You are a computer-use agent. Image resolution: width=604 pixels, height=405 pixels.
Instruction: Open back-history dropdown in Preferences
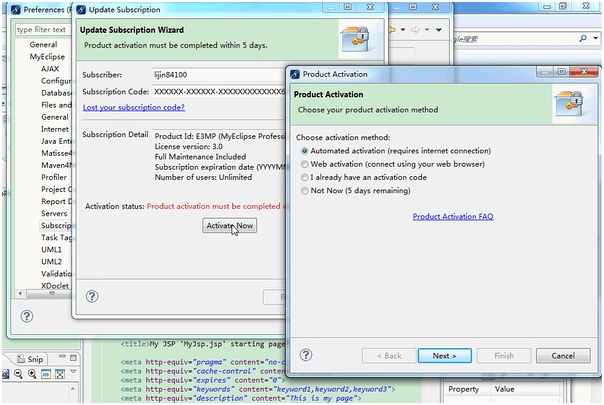403,30
